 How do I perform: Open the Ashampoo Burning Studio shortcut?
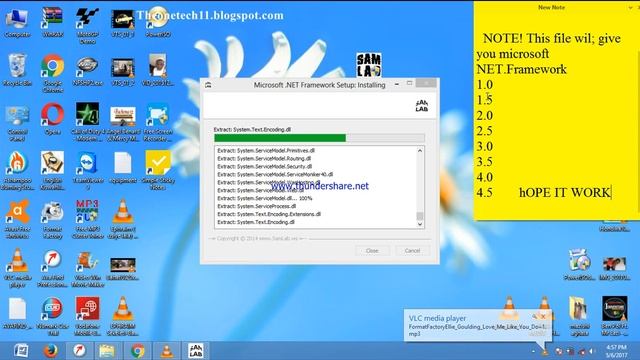coord(17,171)
